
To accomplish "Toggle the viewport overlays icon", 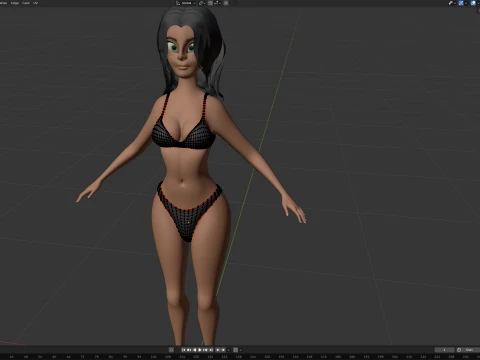I will (473, 3).
